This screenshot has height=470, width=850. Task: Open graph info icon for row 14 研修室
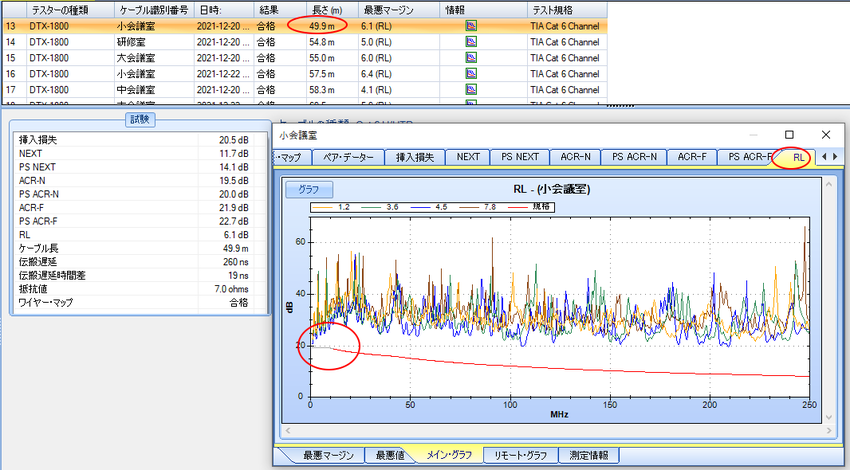[471, 42]
